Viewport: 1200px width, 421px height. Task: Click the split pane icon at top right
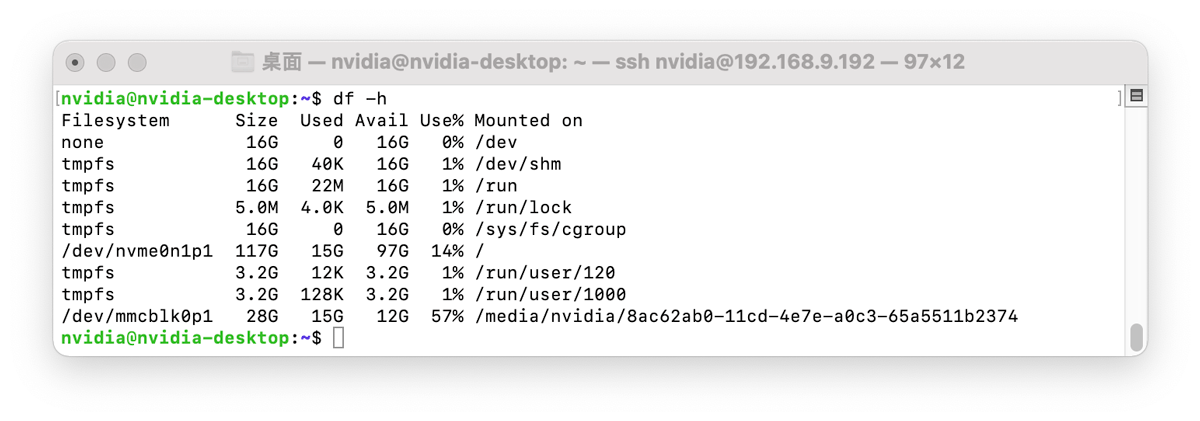1136,96
